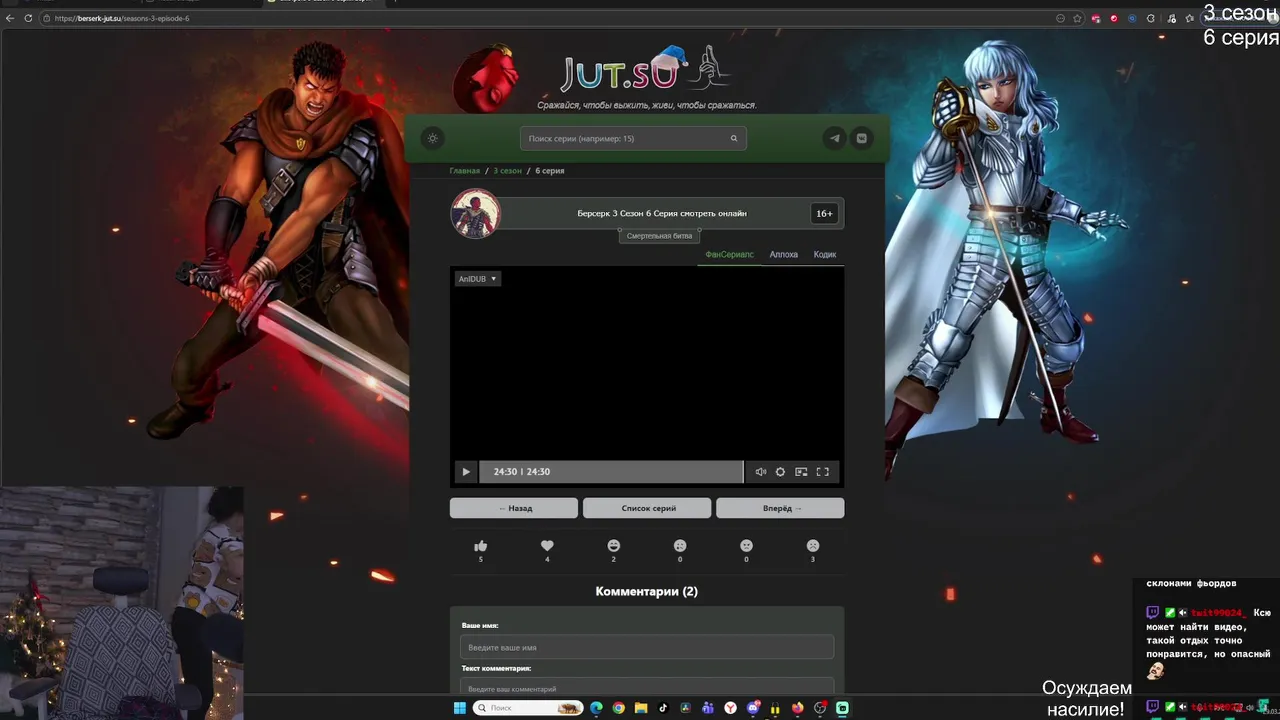
Task: Open TikTok from the taskbar
Action: pos(663,708)
